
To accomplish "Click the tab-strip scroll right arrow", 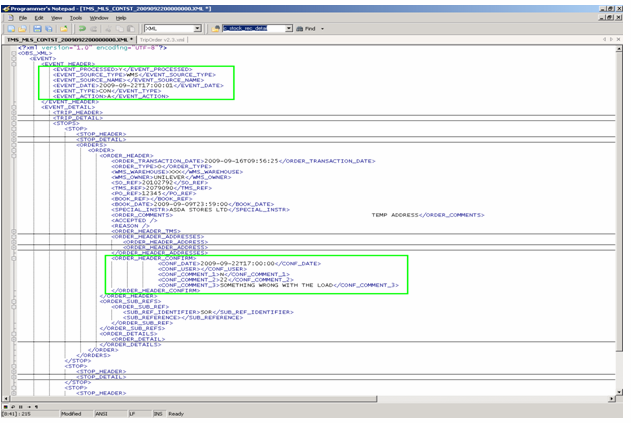I will [611, 39].
